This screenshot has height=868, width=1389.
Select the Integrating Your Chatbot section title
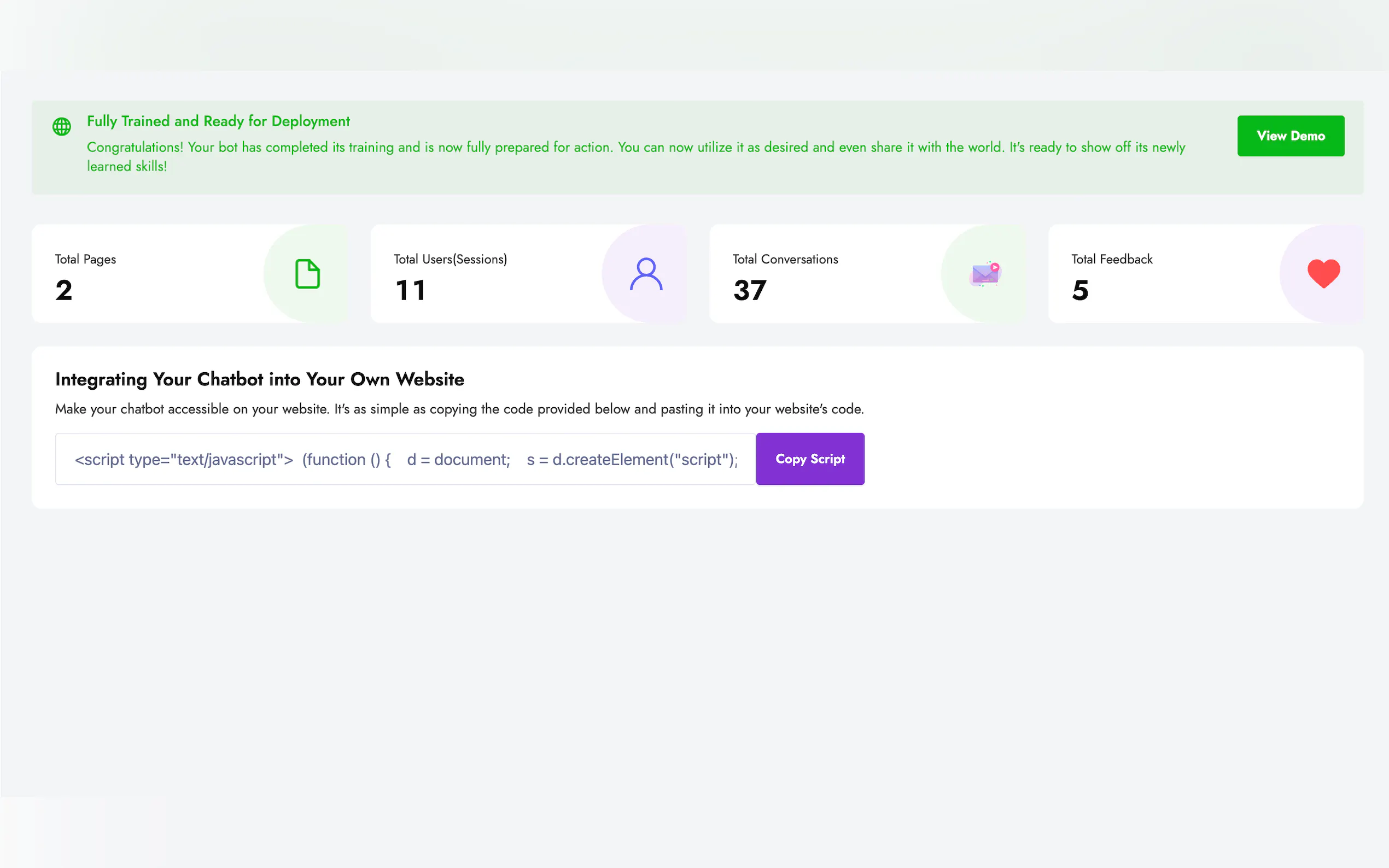pyautogui.click(x=260, y=379)
